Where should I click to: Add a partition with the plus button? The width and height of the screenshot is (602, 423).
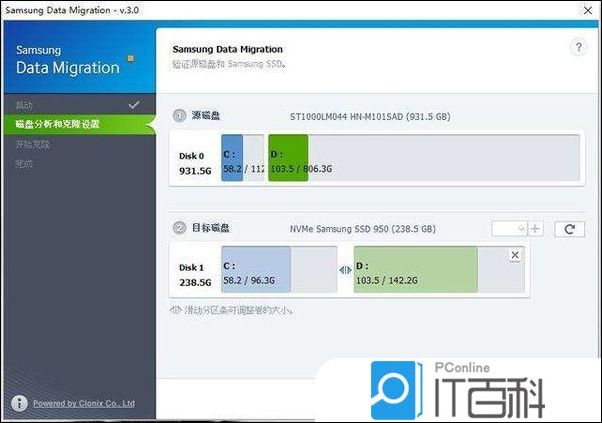pos(535,229)
